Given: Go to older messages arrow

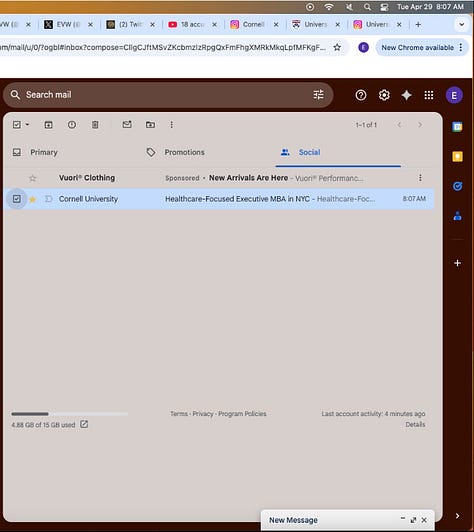Looking at the screenshot, I should [x=420, y=125].
